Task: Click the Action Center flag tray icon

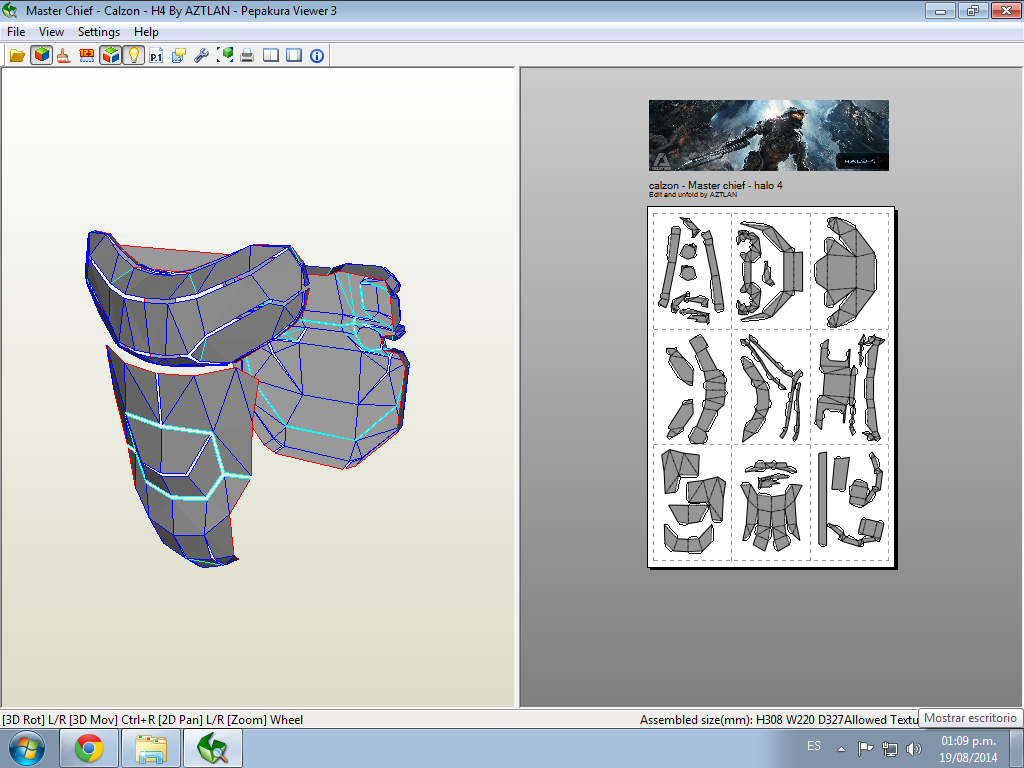Action: click(x=865, y=748)
